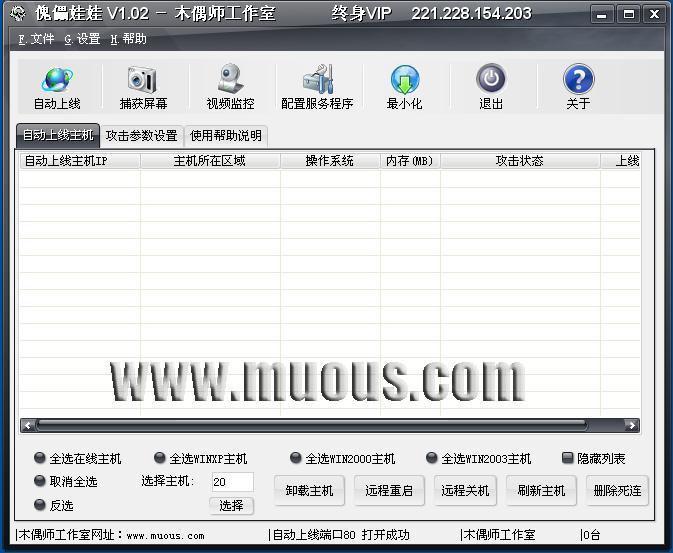Switch to the 使用帮助说明 tab

pyautogui.click(x=226, y=136)
